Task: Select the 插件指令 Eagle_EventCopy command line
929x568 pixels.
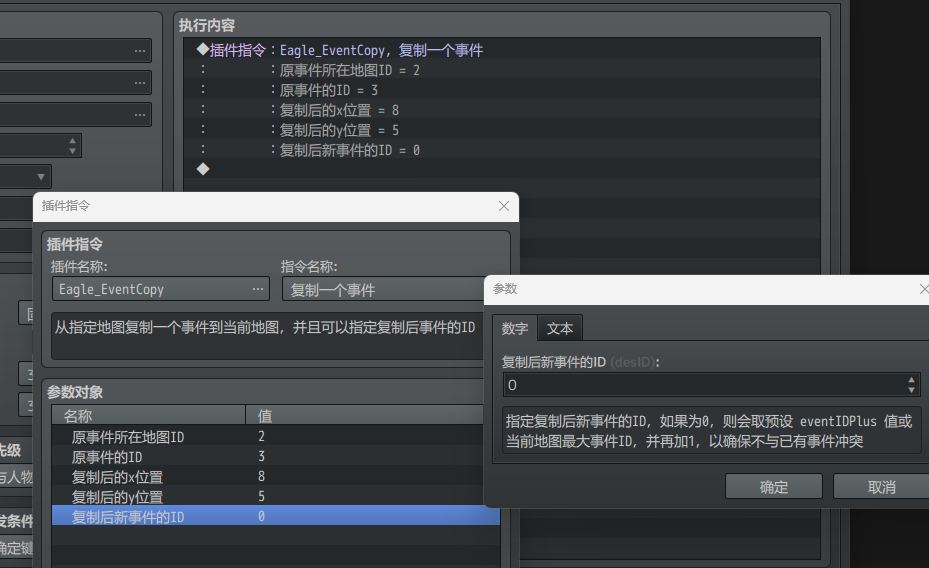Action: pyautogui.click(x=502, y=50)
